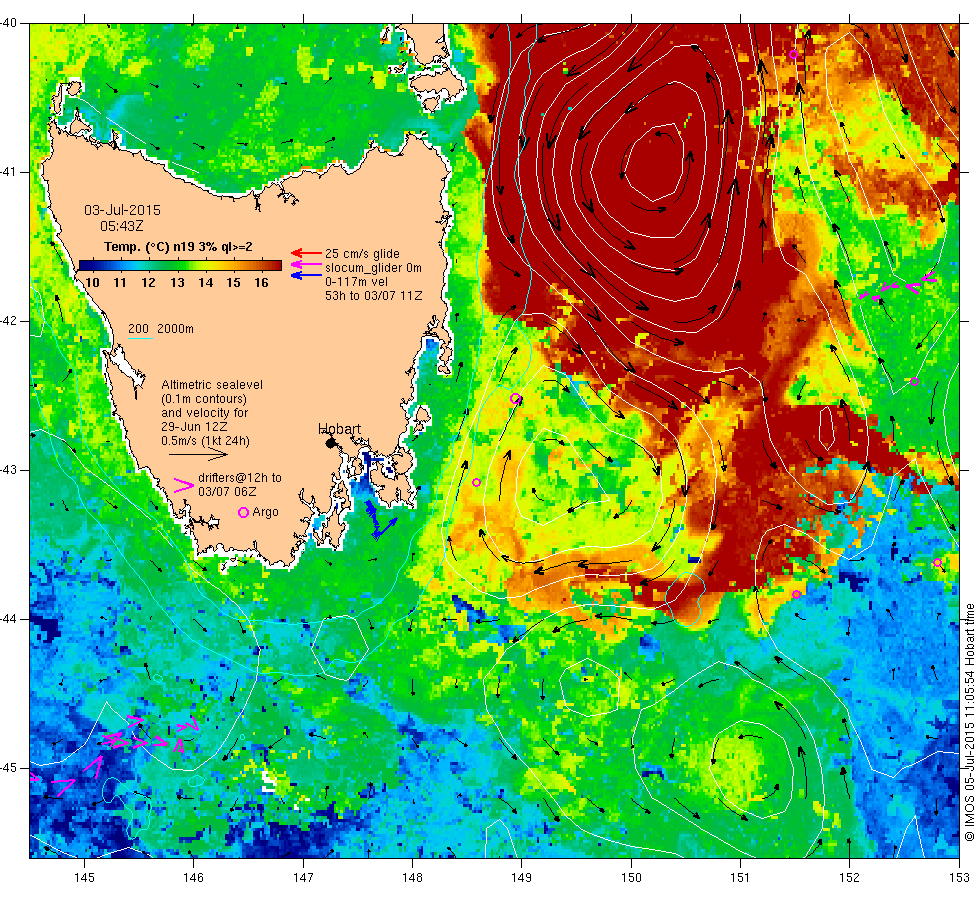This screenshot has height=900, width=980.
Task: Click the -43 latitude axis label
Action: coord(9,470)
